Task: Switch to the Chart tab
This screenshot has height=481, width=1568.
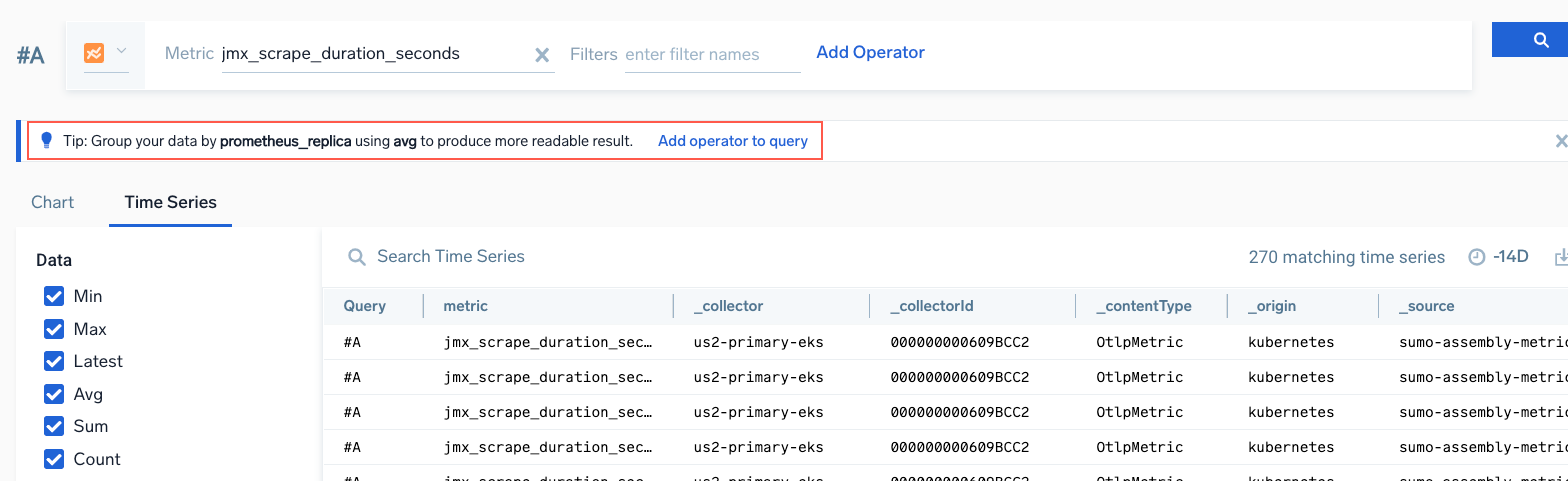Action: 53,202
